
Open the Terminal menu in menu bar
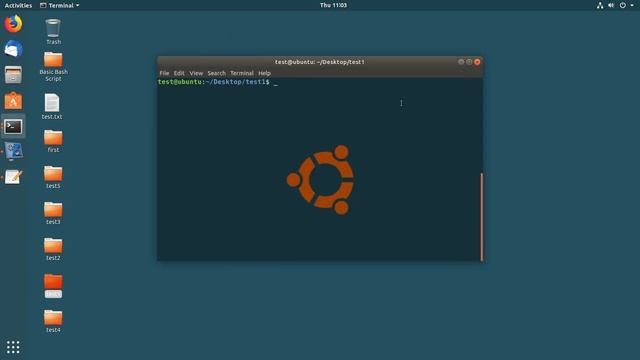(242, 73)
